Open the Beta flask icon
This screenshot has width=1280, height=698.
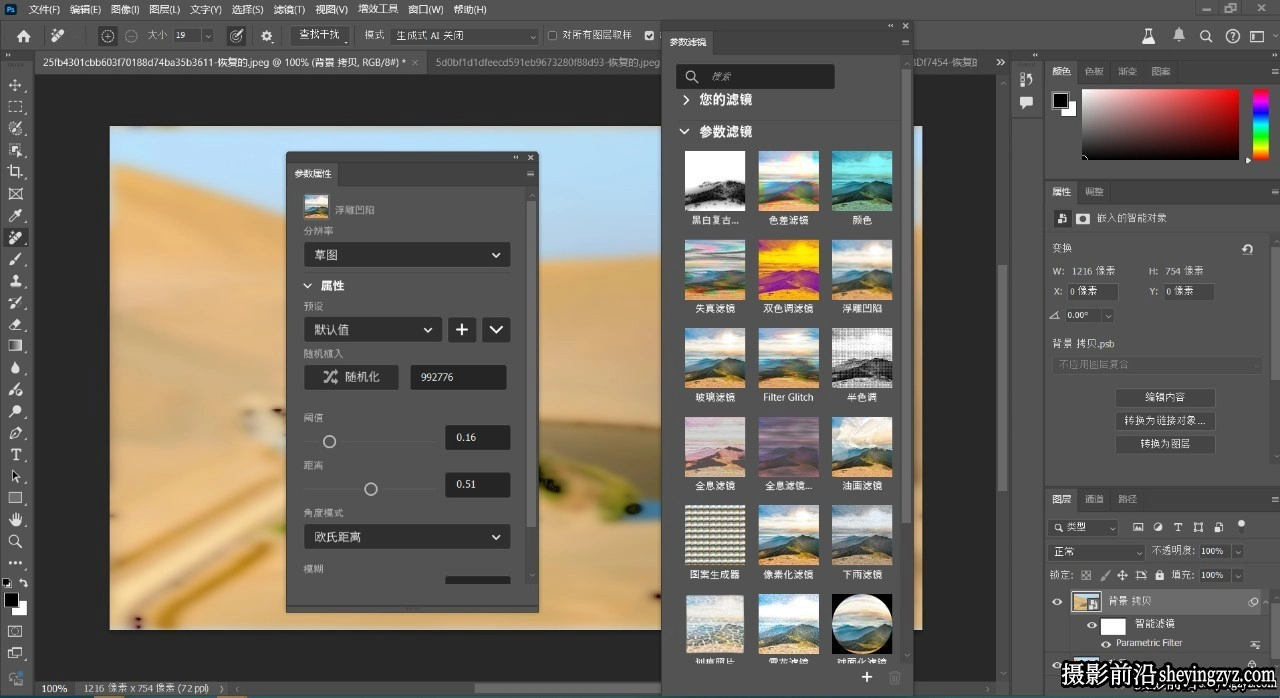1150,35
